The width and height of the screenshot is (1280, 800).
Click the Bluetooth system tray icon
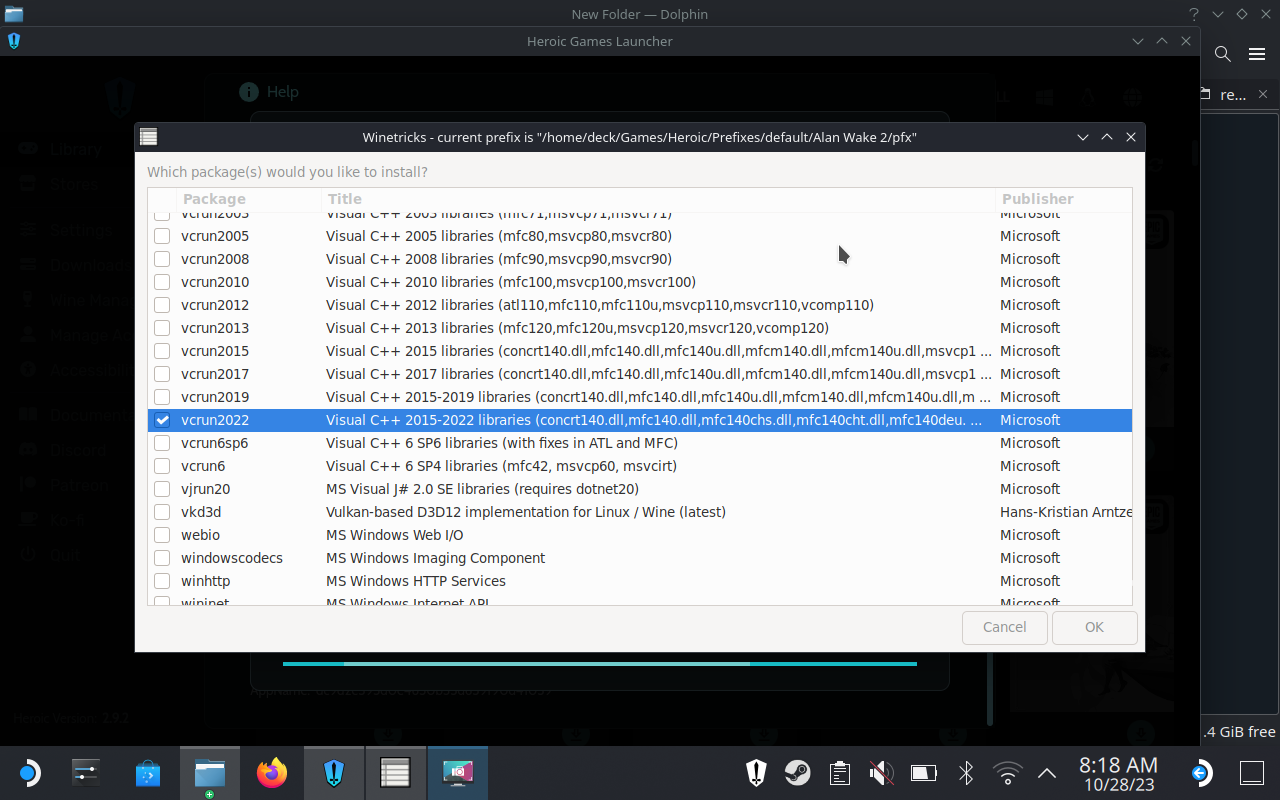[964, 772]
